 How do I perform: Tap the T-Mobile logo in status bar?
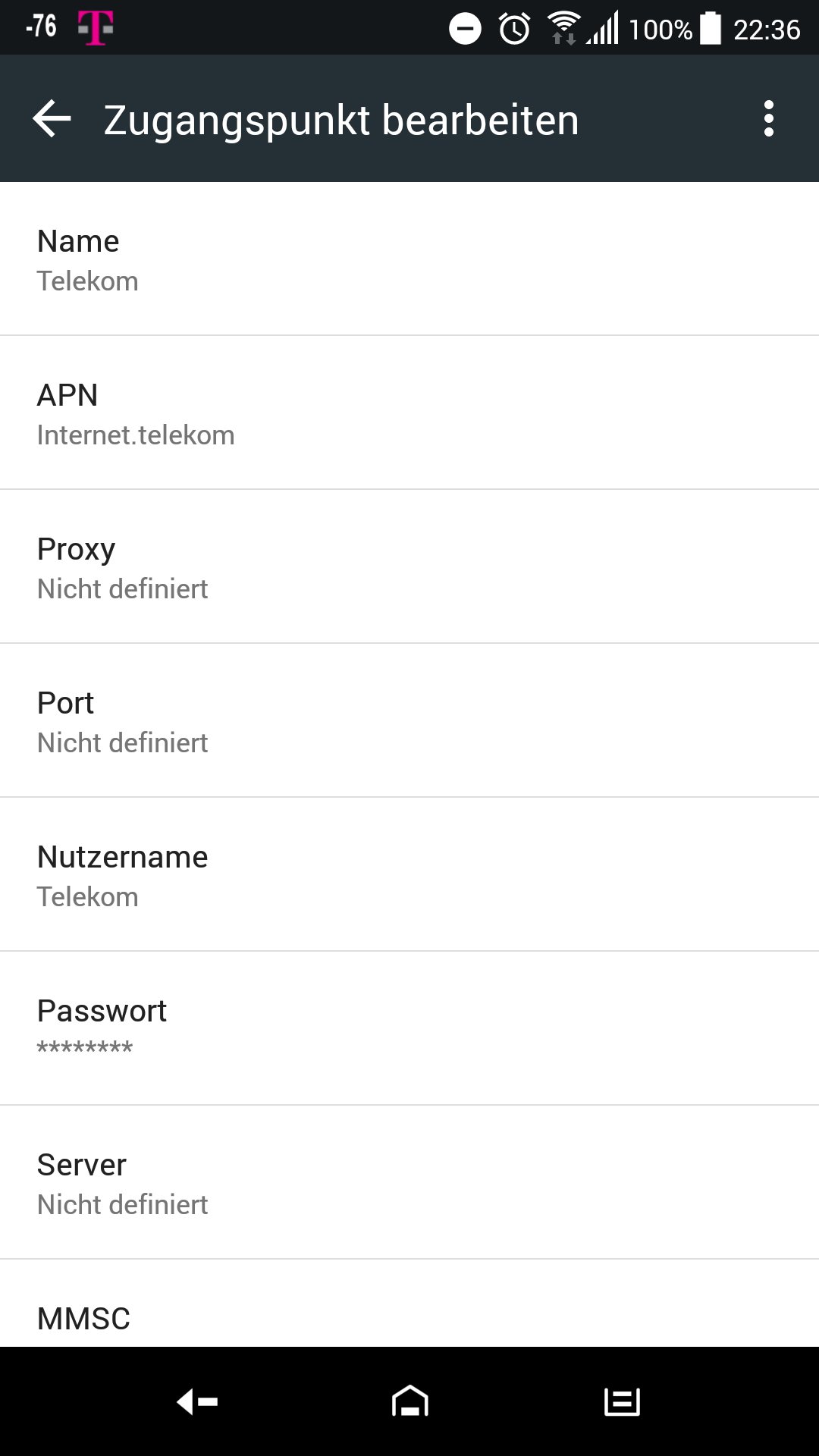pyautogui.click(x=96, y=29)
